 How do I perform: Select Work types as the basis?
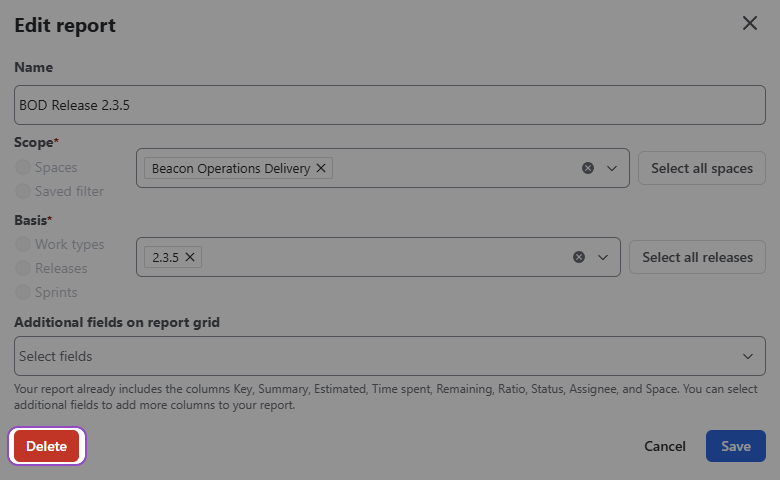tap(23, 244)
